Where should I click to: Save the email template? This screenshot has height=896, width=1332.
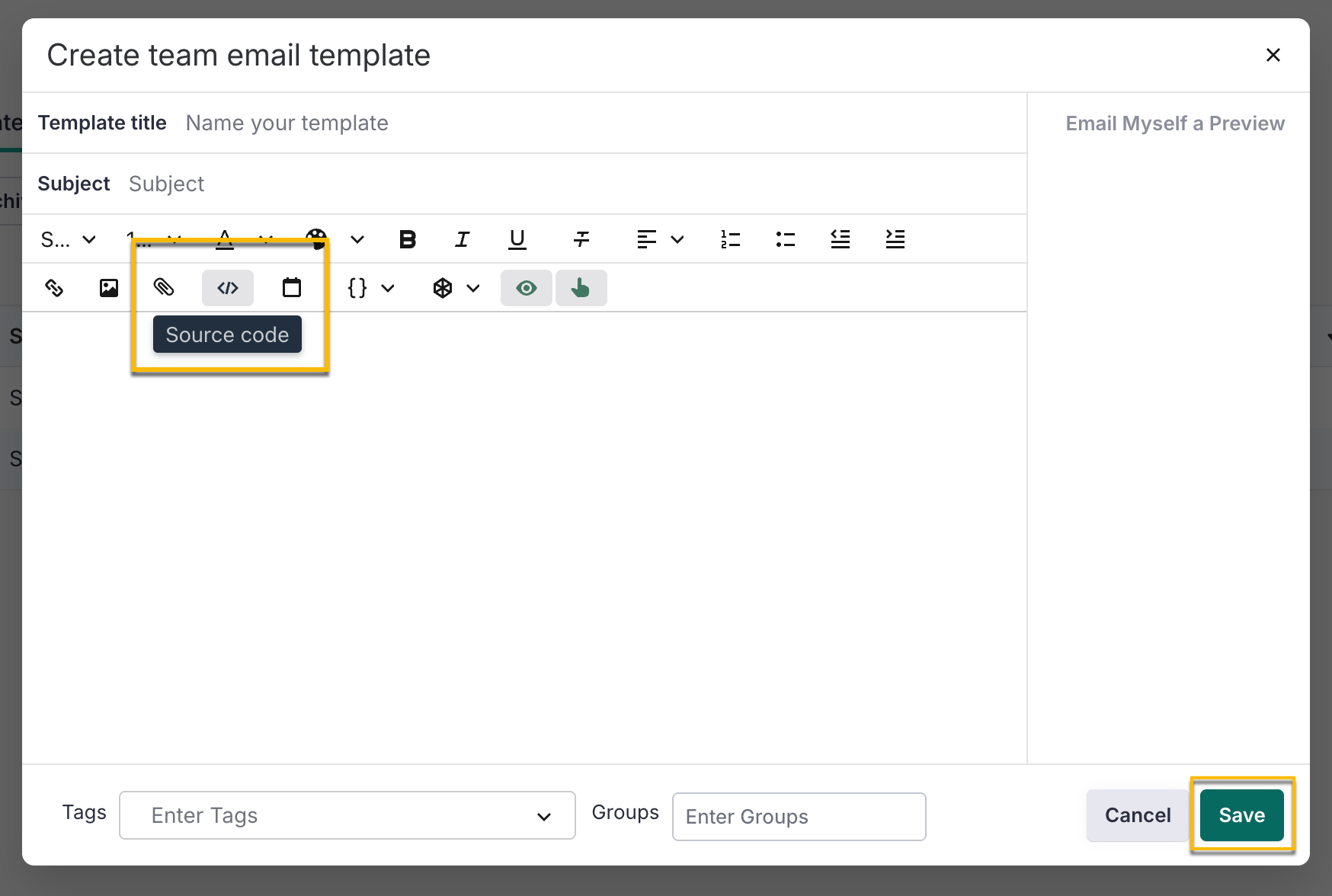coord(1241,814)
